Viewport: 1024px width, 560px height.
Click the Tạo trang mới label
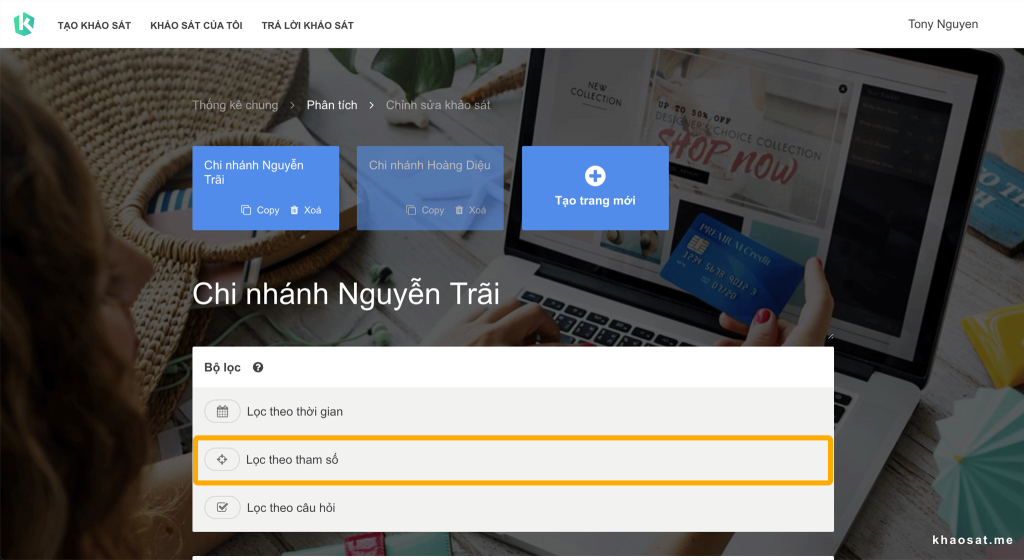[x=595, y=201]
